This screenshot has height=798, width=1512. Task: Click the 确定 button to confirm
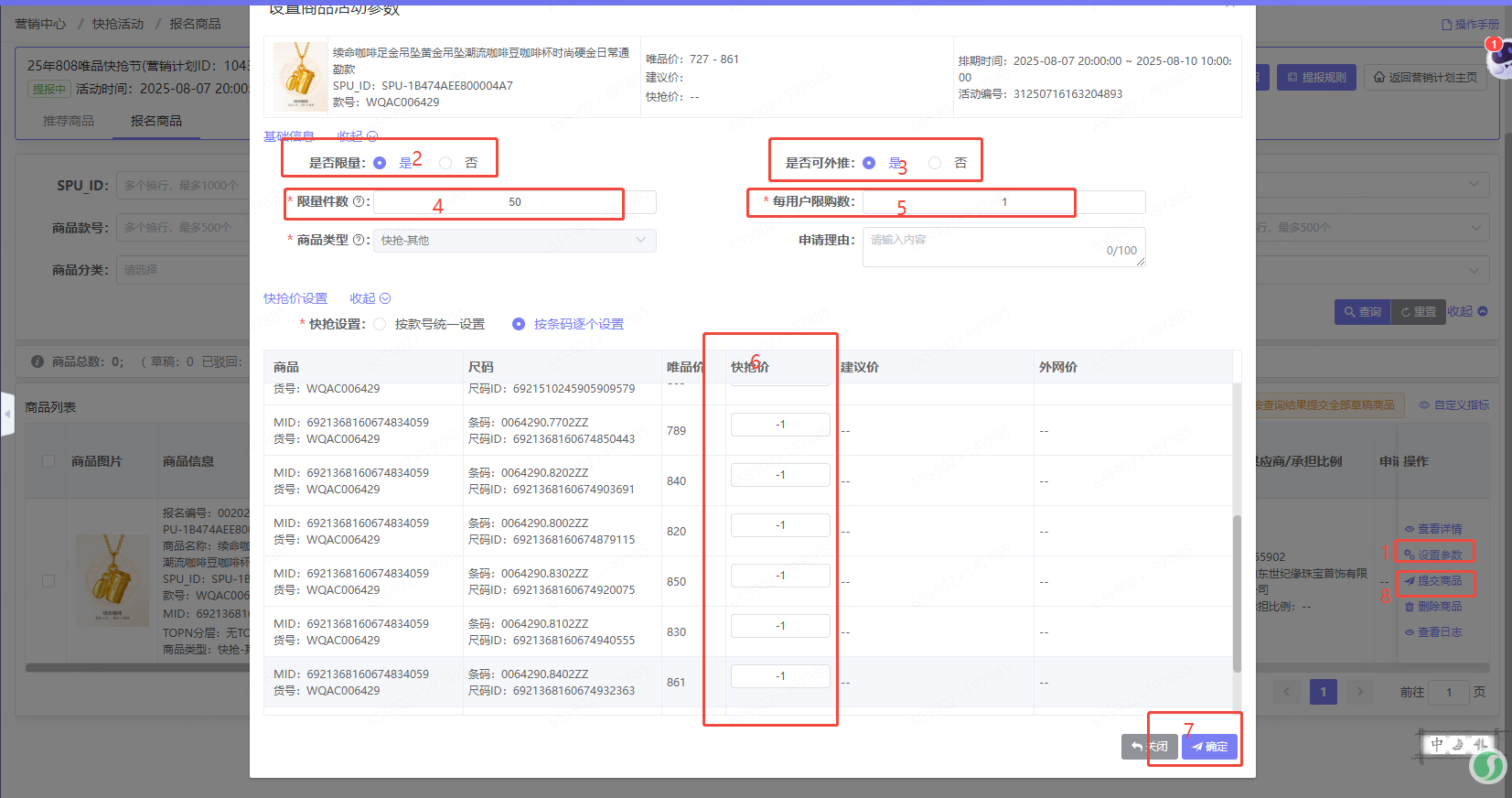click(x=1209, y=747)
